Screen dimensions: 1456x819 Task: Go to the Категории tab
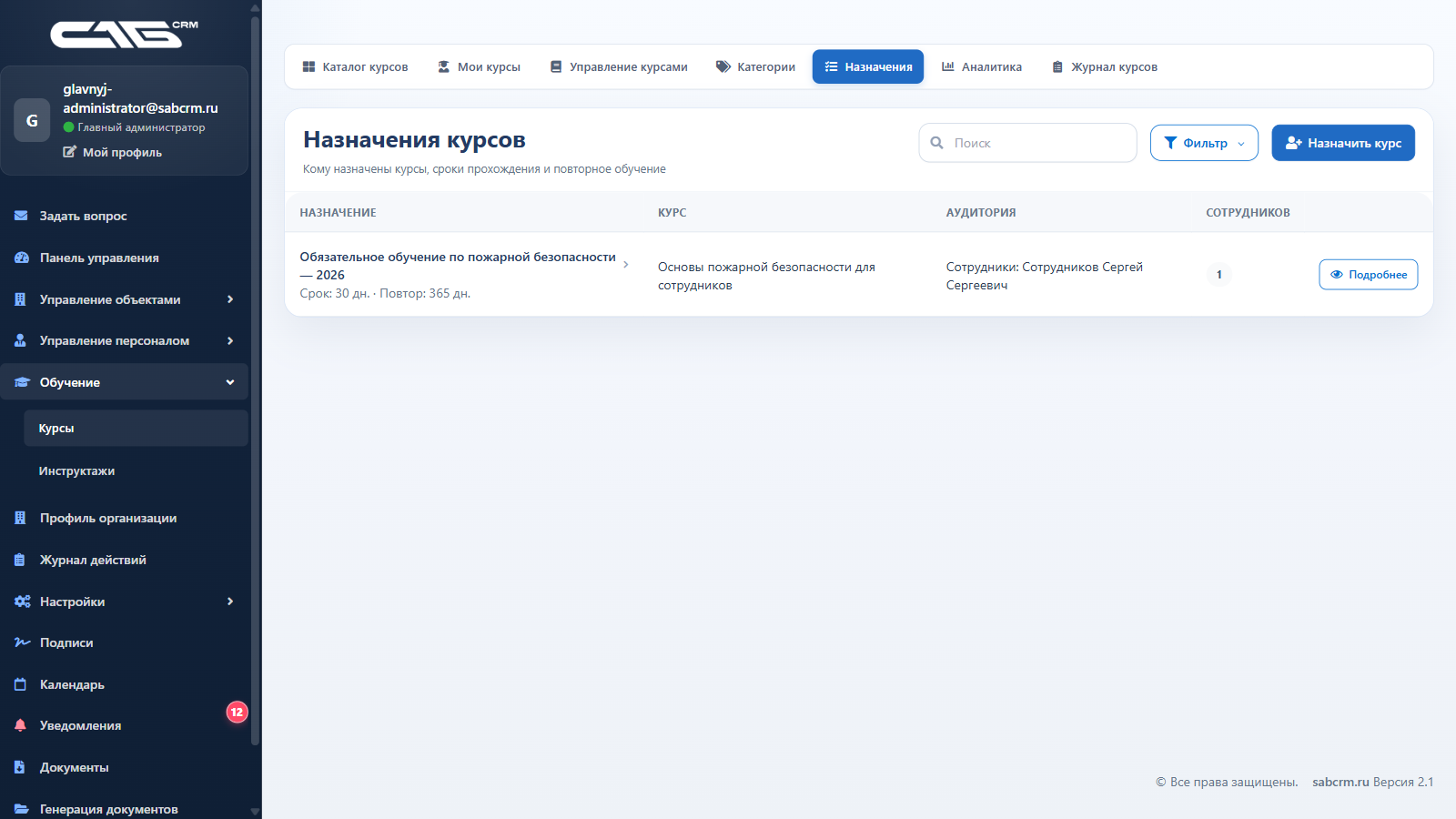click(x=755, y=66)
